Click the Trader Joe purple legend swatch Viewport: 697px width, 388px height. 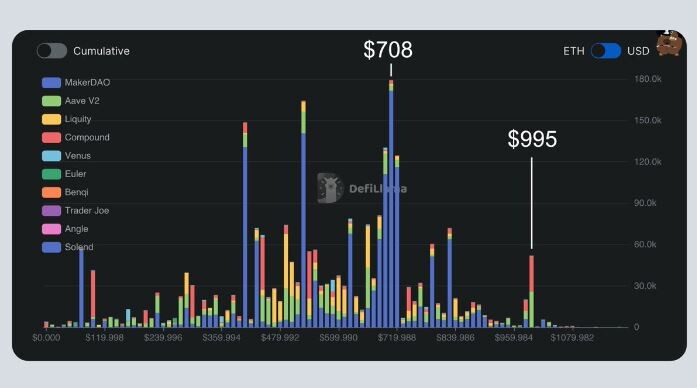tap(51, 210)
